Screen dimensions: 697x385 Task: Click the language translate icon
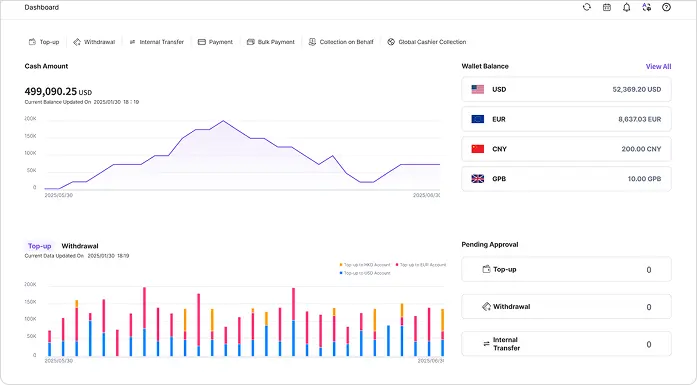point(647,7)
